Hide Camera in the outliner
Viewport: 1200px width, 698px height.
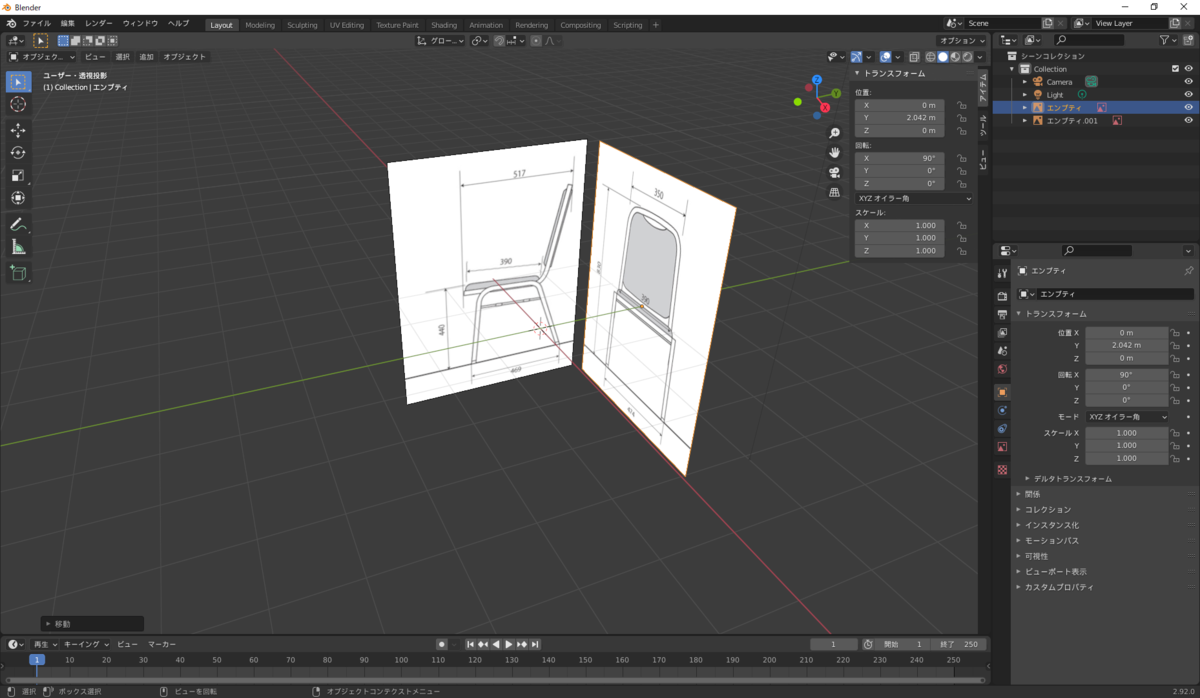click(x=1188, y=82)
